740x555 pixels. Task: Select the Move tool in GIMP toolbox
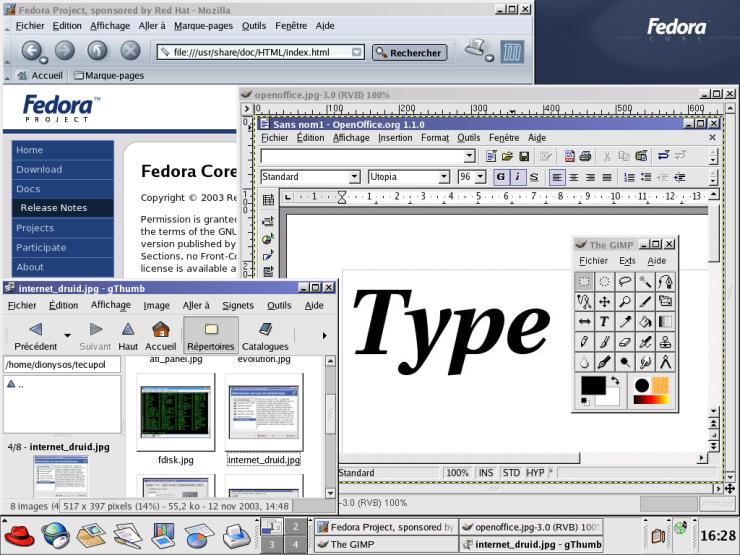point(605,302)
